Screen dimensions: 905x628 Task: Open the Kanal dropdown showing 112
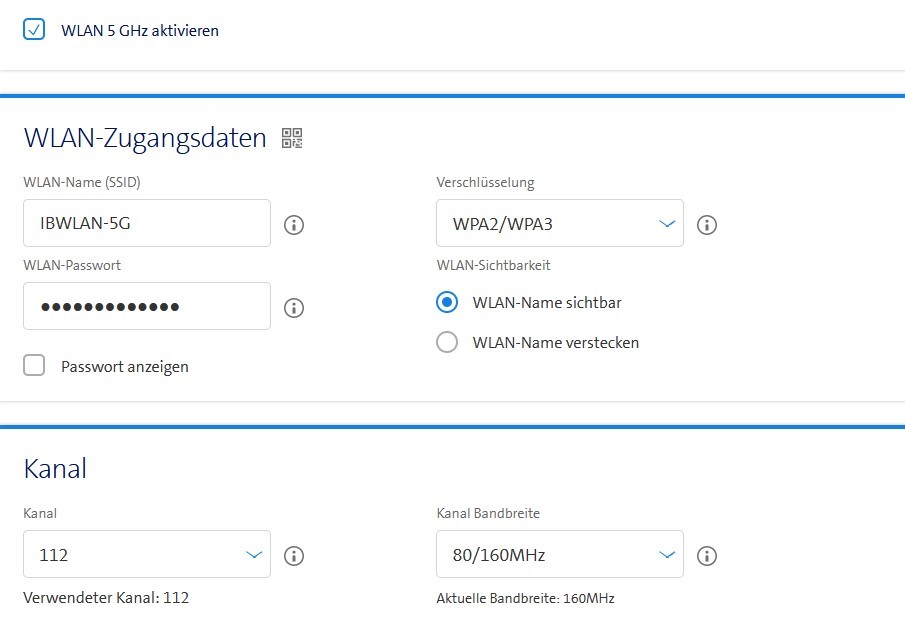pyautogui.click(x=146, y=555)
